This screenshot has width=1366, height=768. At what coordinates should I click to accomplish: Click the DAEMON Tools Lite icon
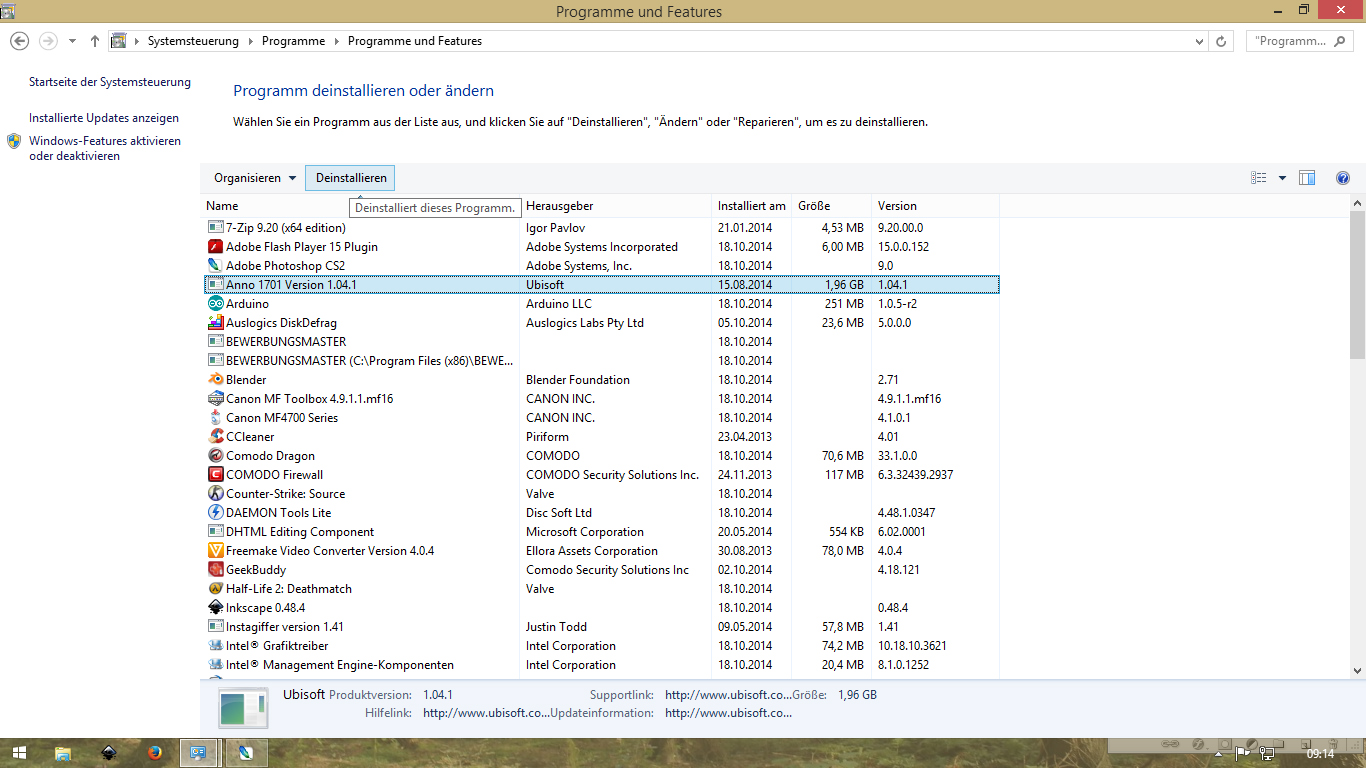tap(215, 513)
